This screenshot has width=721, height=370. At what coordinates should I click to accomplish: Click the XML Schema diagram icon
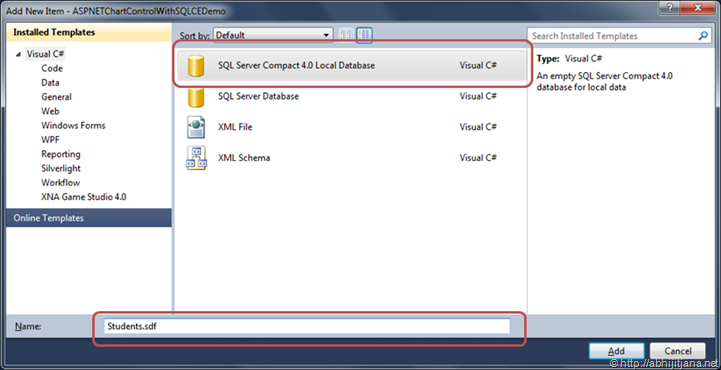click(196, 158)
